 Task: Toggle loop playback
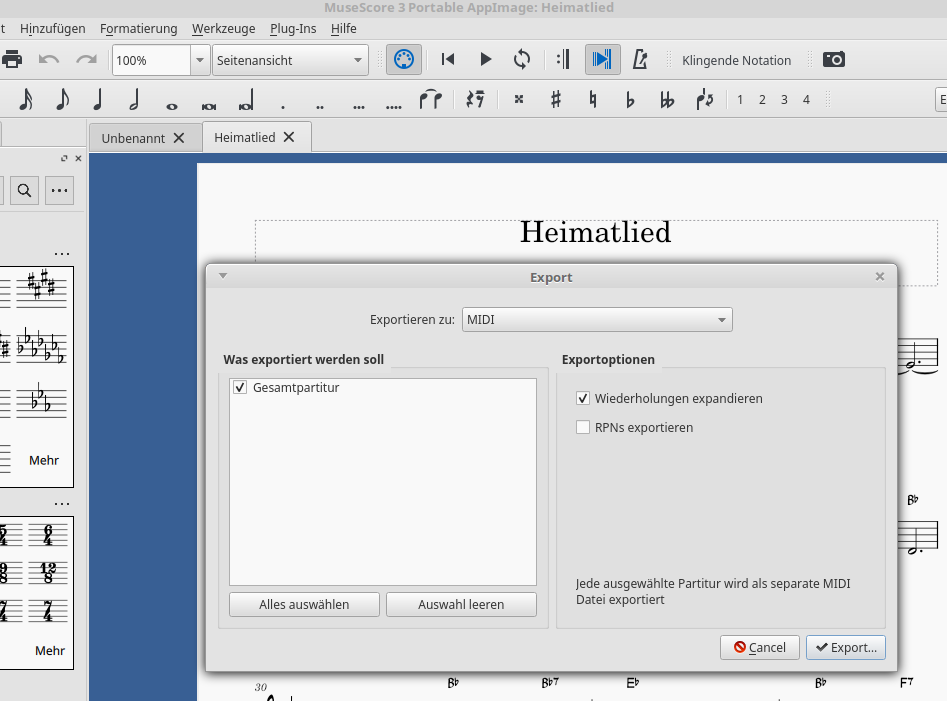(x=522, y=59)
